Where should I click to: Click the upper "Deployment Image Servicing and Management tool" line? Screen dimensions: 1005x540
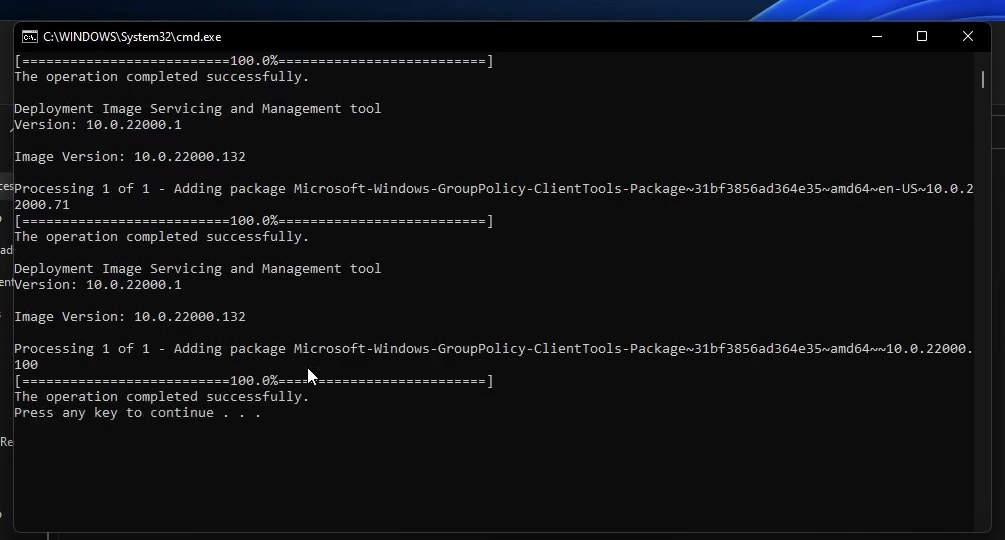click(x=197, y=109)
